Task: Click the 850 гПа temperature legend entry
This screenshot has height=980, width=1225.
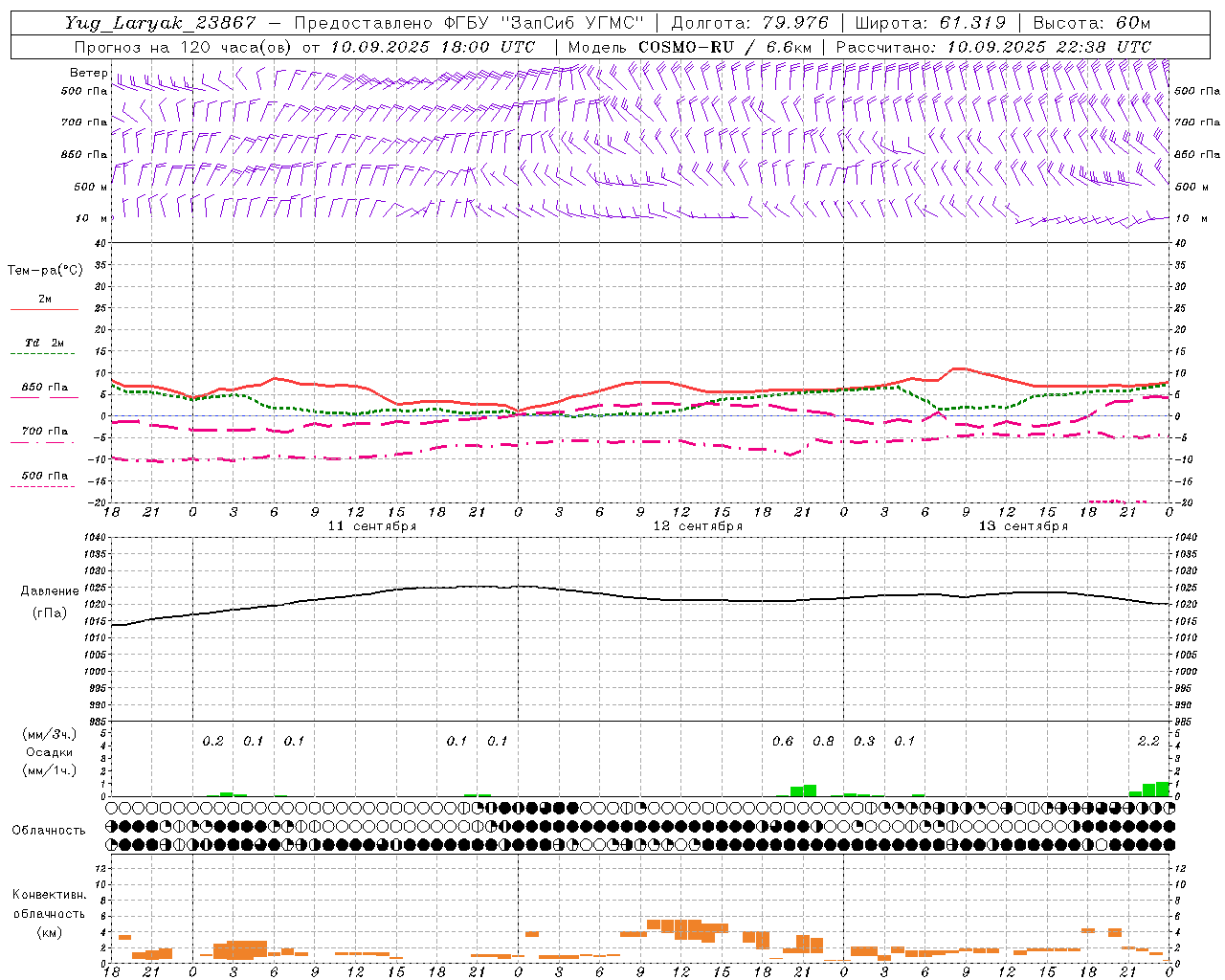Action: pos(45,388)
